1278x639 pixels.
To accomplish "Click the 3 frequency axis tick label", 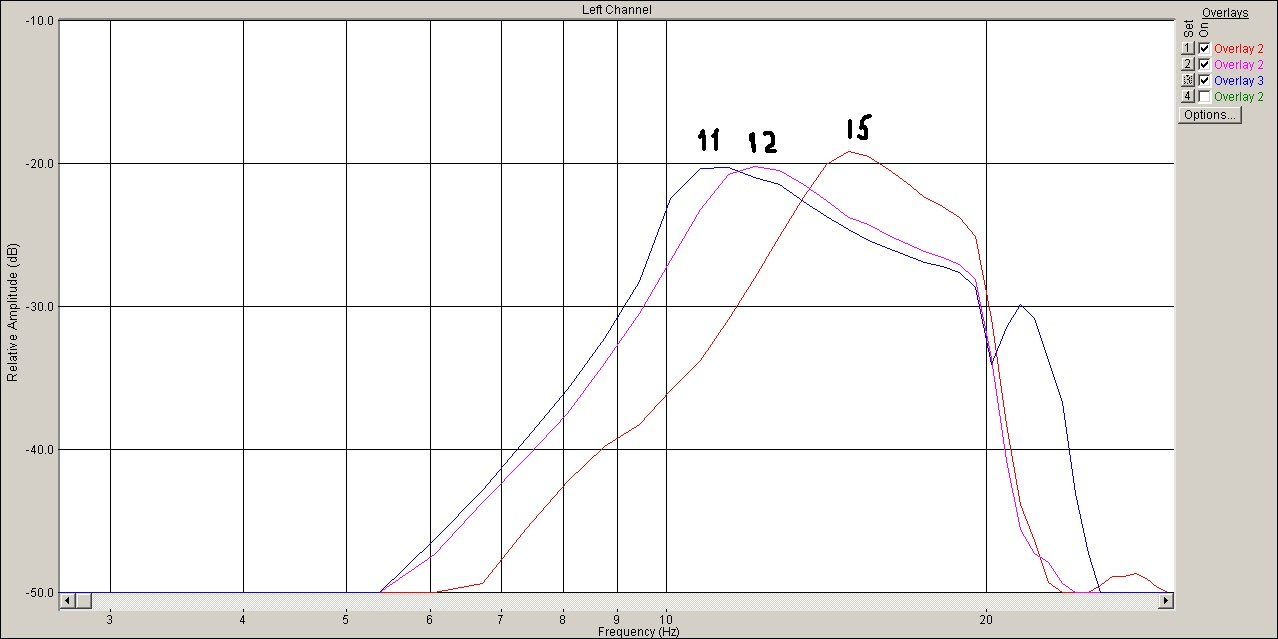I will tap(110, 619).
